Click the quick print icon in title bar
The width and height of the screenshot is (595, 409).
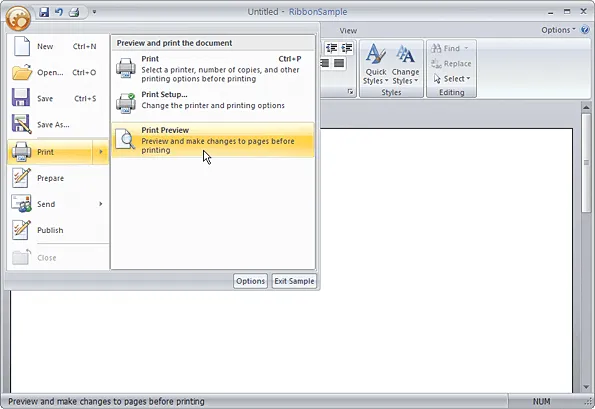[74, 12]
